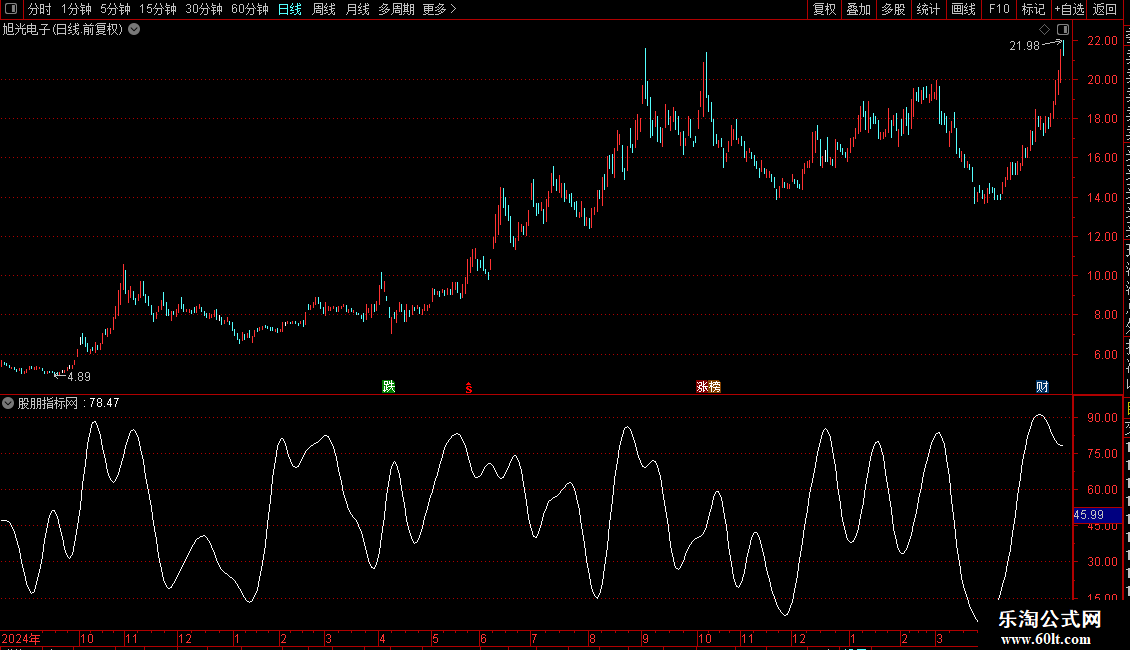This screenshot has width=1130, height=650.
Task: Click the 叠加 overlay button
Action: click(x=859, y=9)
